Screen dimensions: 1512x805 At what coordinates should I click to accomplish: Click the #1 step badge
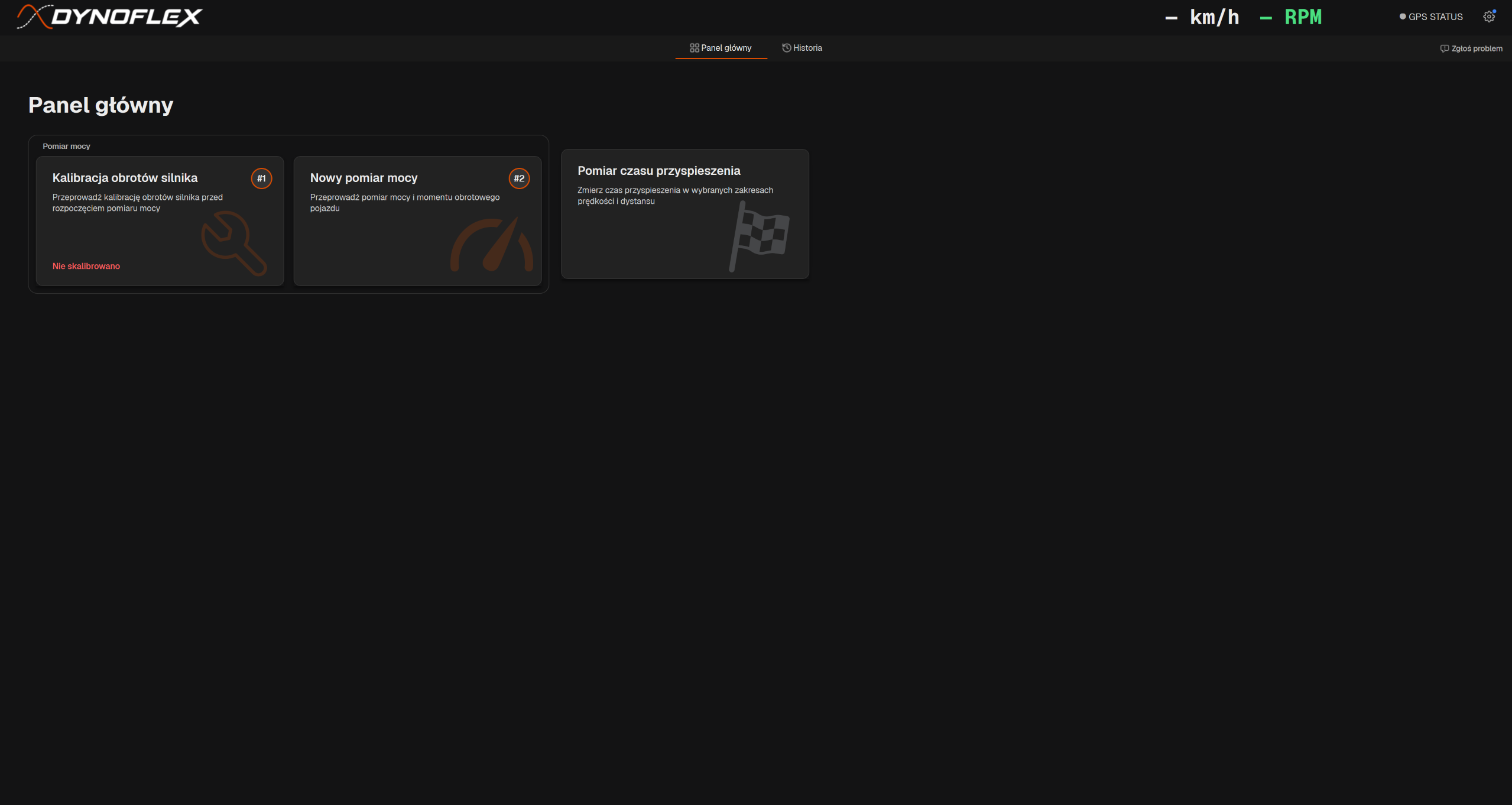(x=261, y=178)
